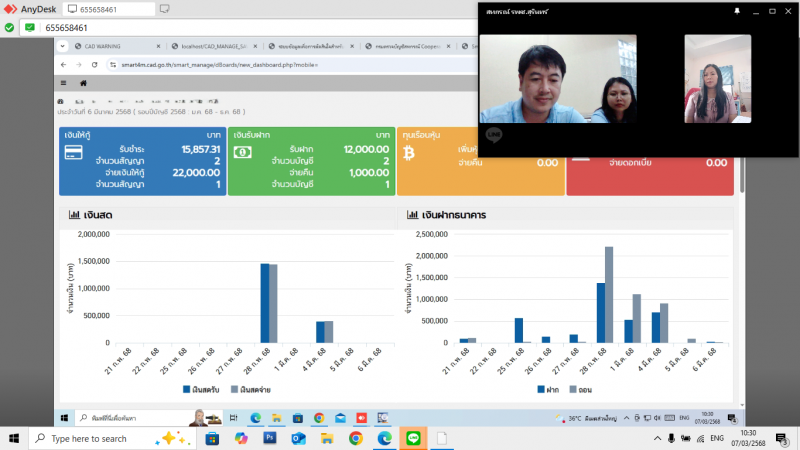Go back in the remote browser
This screenshot has width=800, height=450.
click(x=63, y=65)
